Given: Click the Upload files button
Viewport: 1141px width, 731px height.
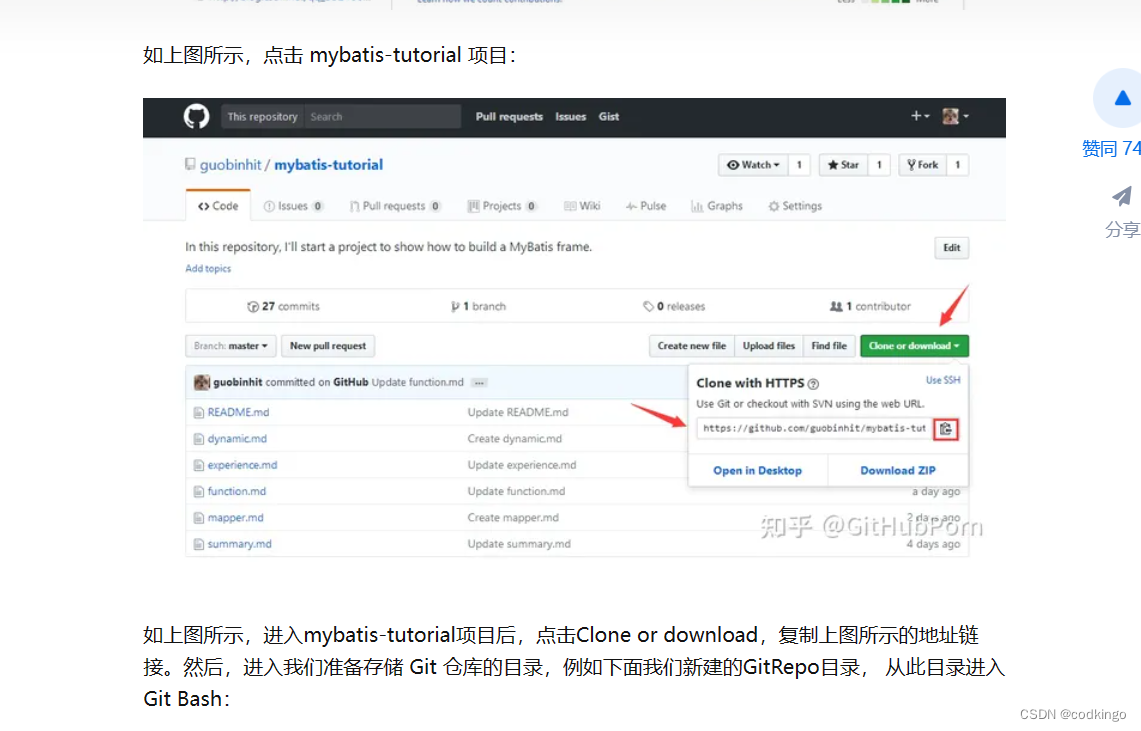Looking at the screenshot, I should coord(768,346).
